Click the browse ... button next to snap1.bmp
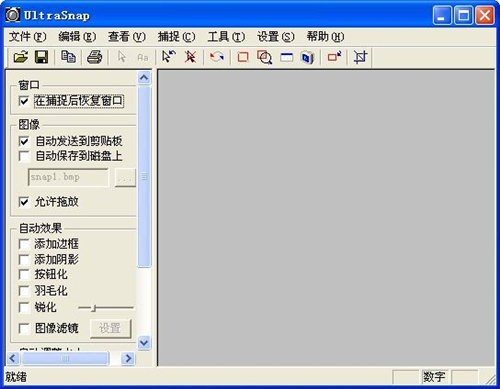This screenshot has height=389, width=500. click(125, 178)
